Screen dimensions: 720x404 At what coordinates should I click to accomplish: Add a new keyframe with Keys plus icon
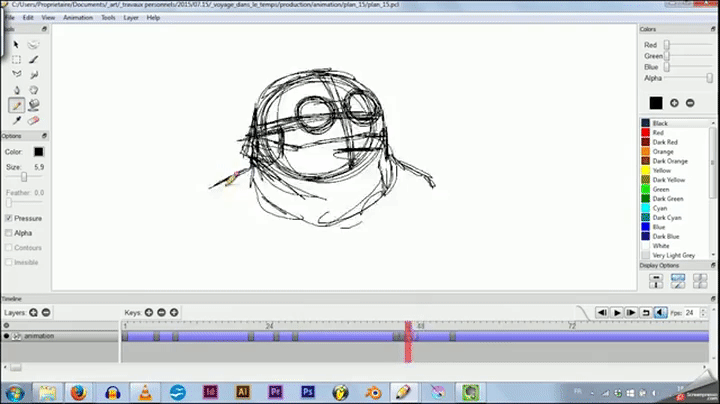pos(149,313)
